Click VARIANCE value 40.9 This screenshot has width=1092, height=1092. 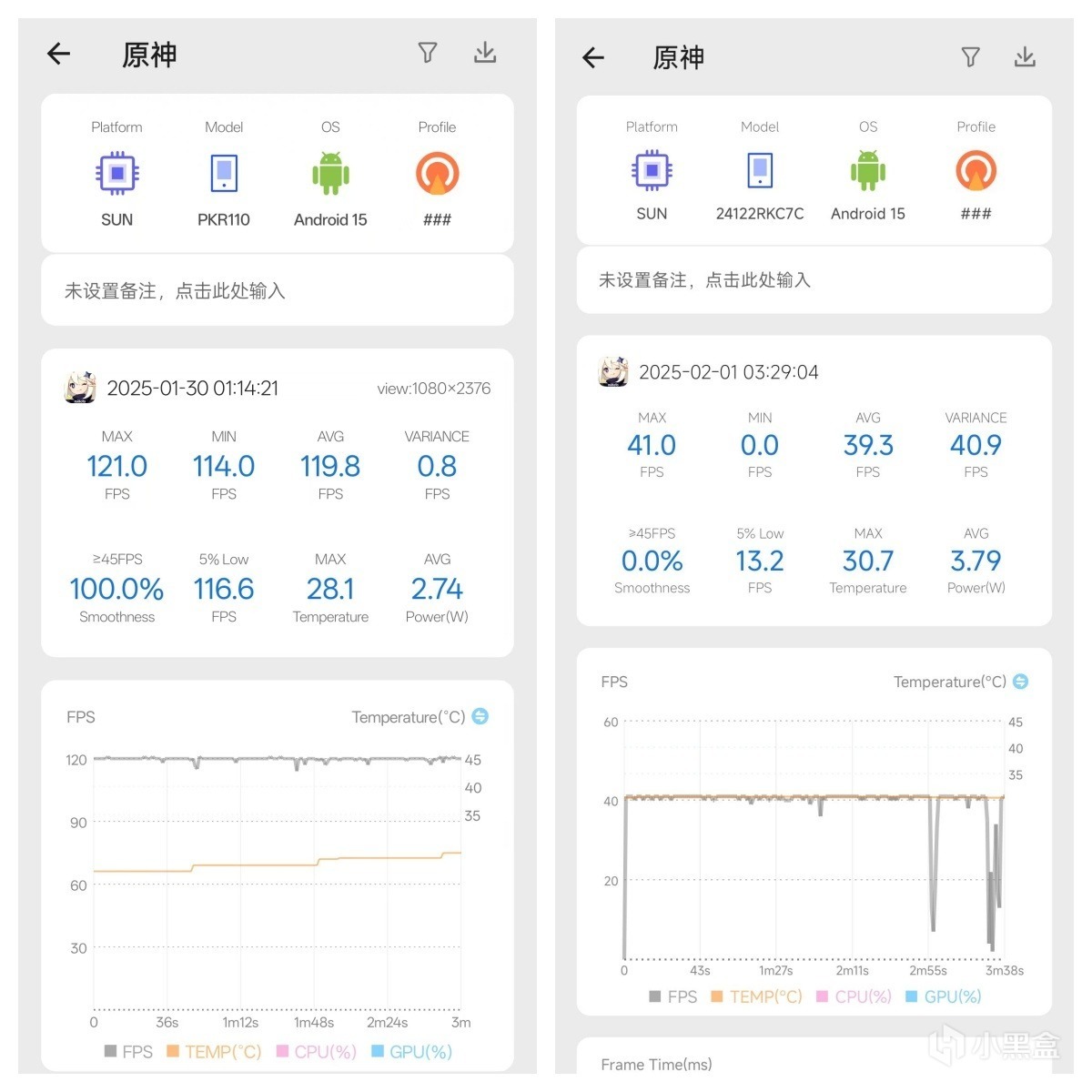[976, 445]
